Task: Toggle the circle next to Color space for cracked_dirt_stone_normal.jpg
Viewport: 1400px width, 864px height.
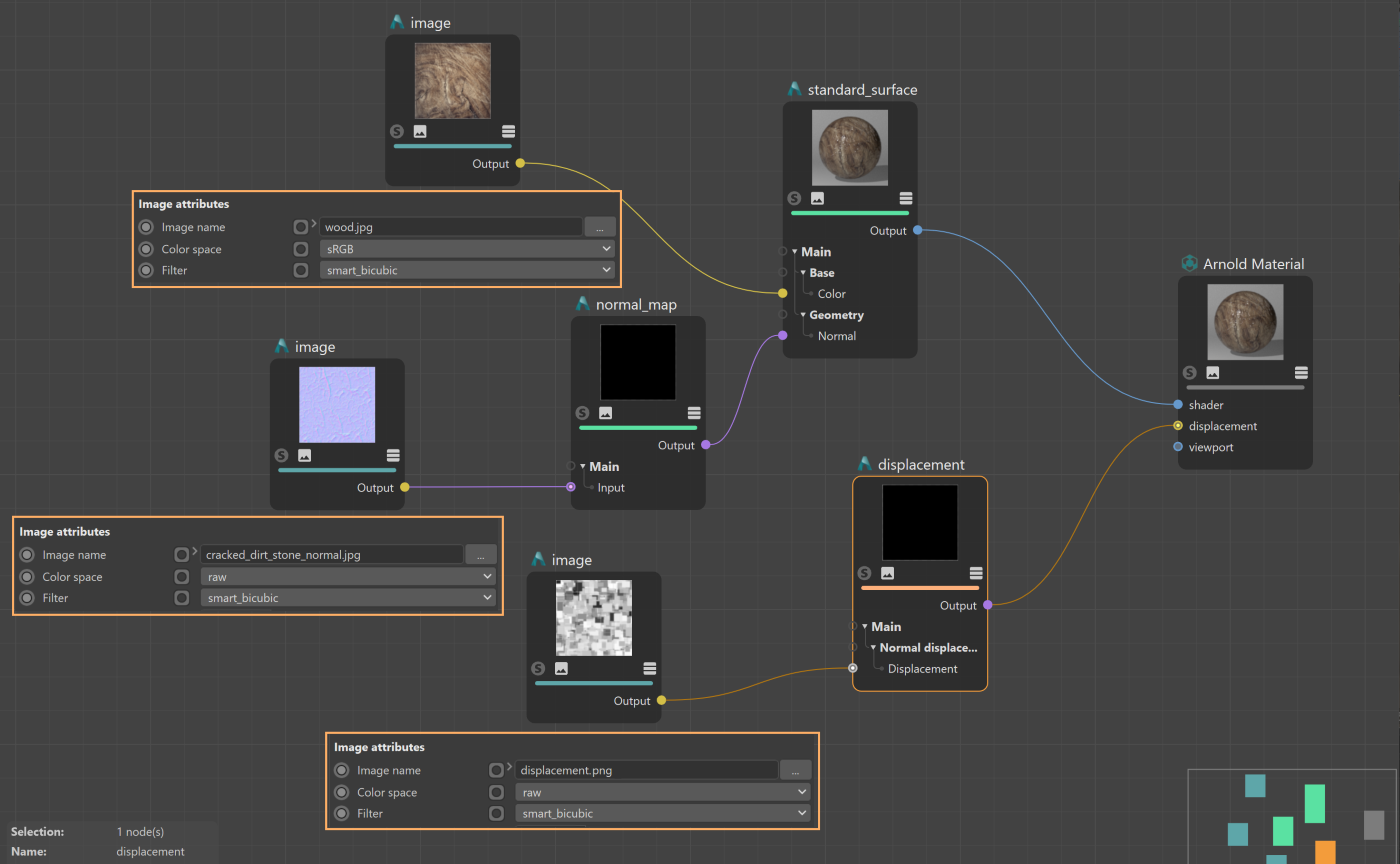Action: pos(182,576)
